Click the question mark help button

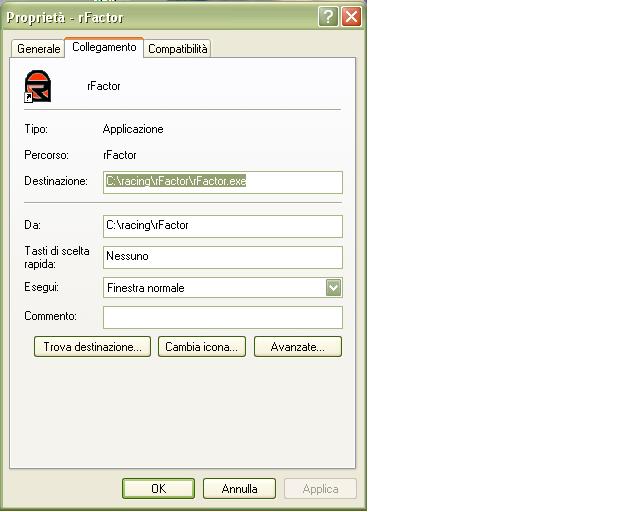[x=328, y=17]
